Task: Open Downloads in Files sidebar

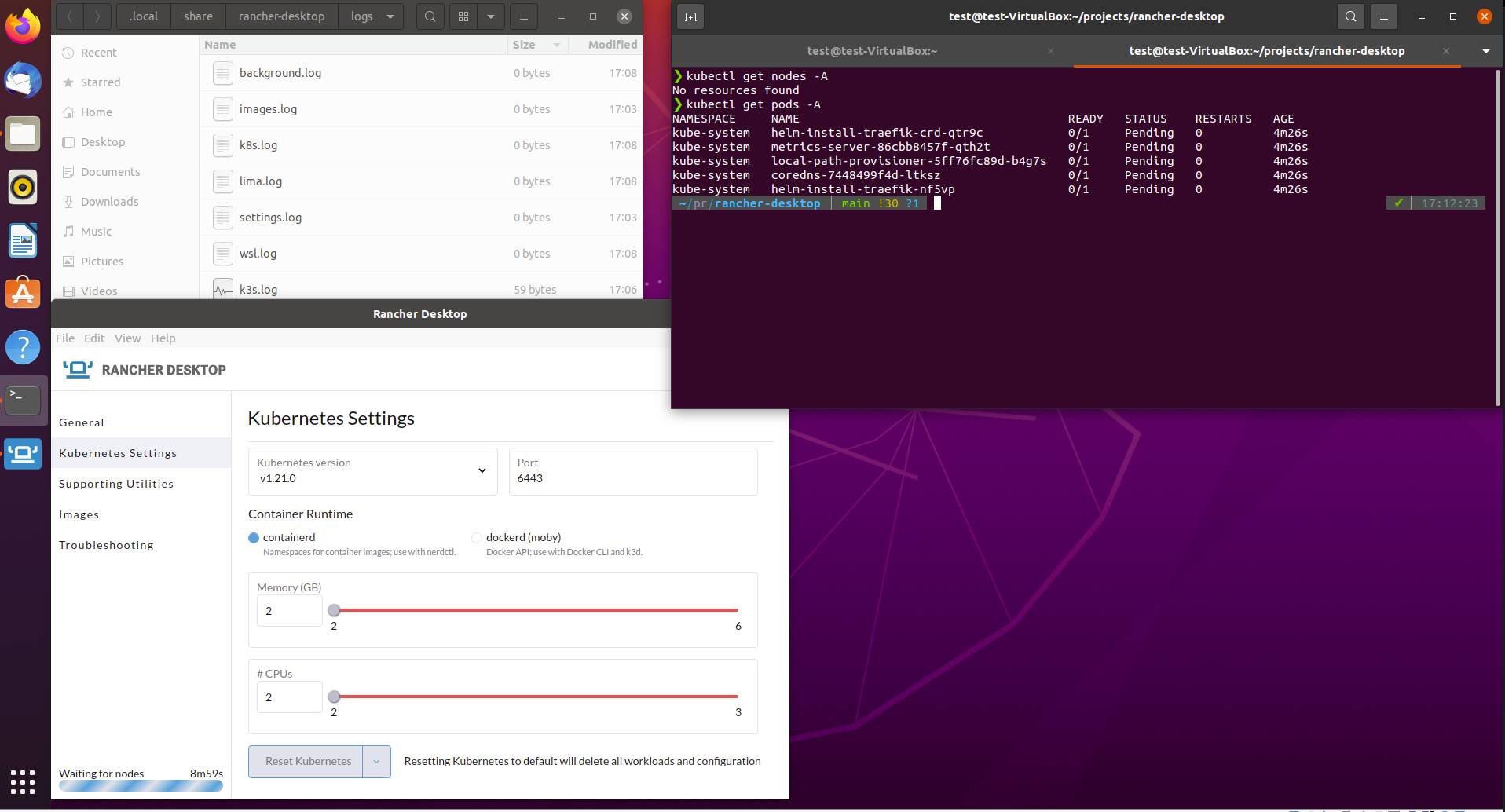Action: click(x=109, y=202)
